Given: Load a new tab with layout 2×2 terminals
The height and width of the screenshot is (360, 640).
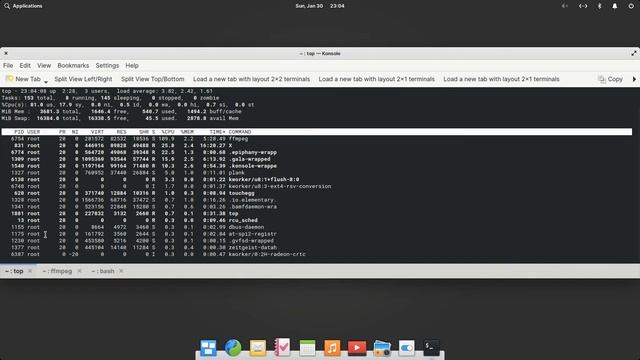Looking at the screenshot, I should 251,79.
